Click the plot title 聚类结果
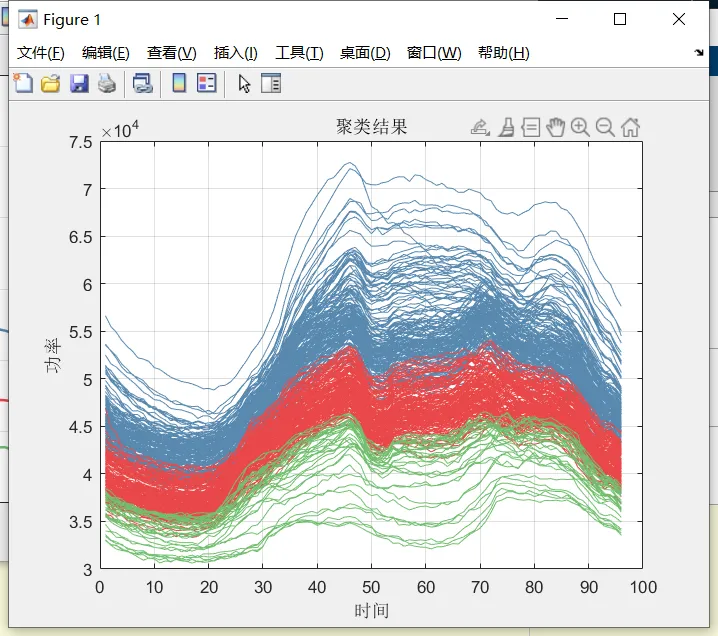This screenshot has width=718, height=636. (371, 127)
